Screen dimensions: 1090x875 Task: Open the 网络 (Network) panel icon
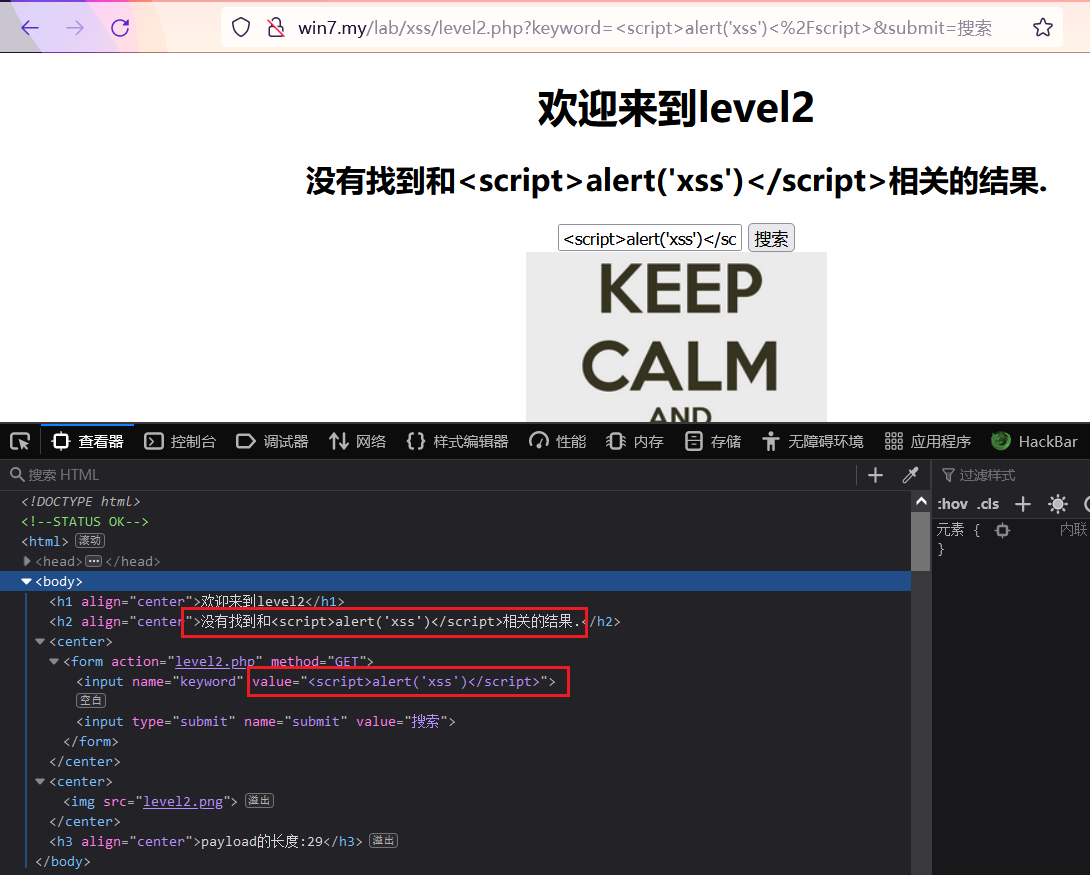357,440
